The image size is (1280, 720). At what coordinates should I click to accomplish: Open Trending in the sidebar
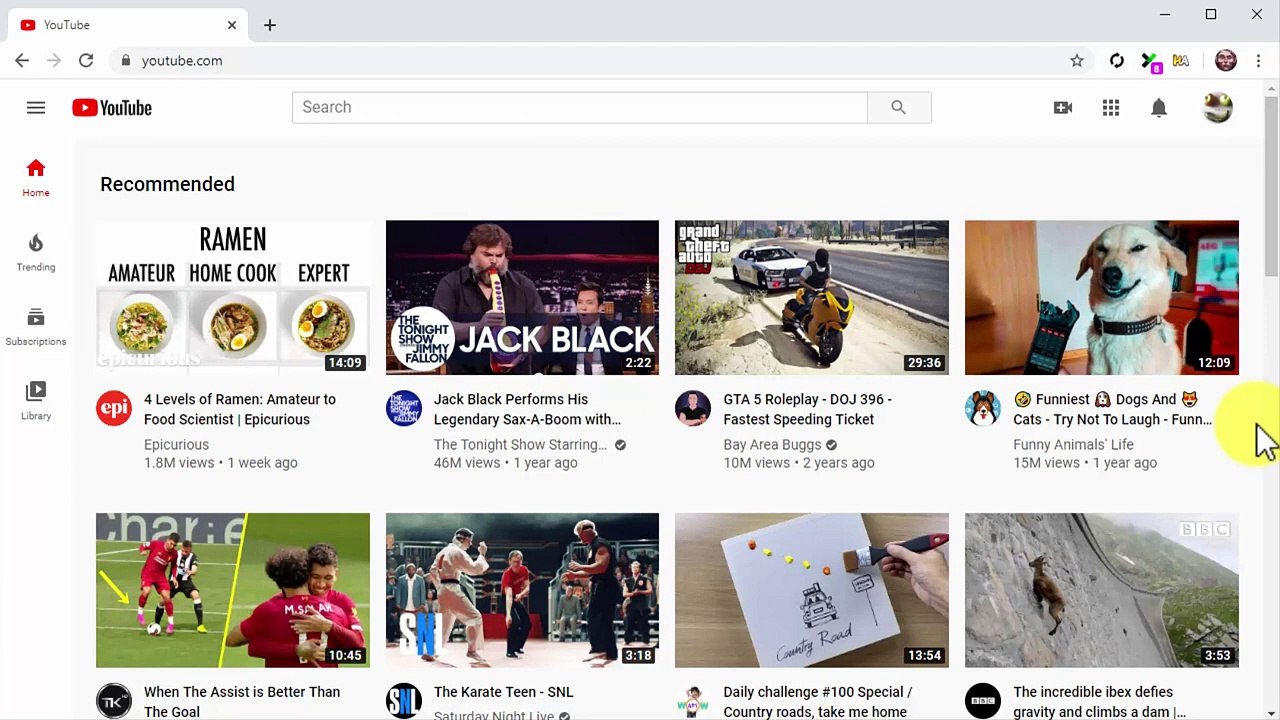click(36, 252)
